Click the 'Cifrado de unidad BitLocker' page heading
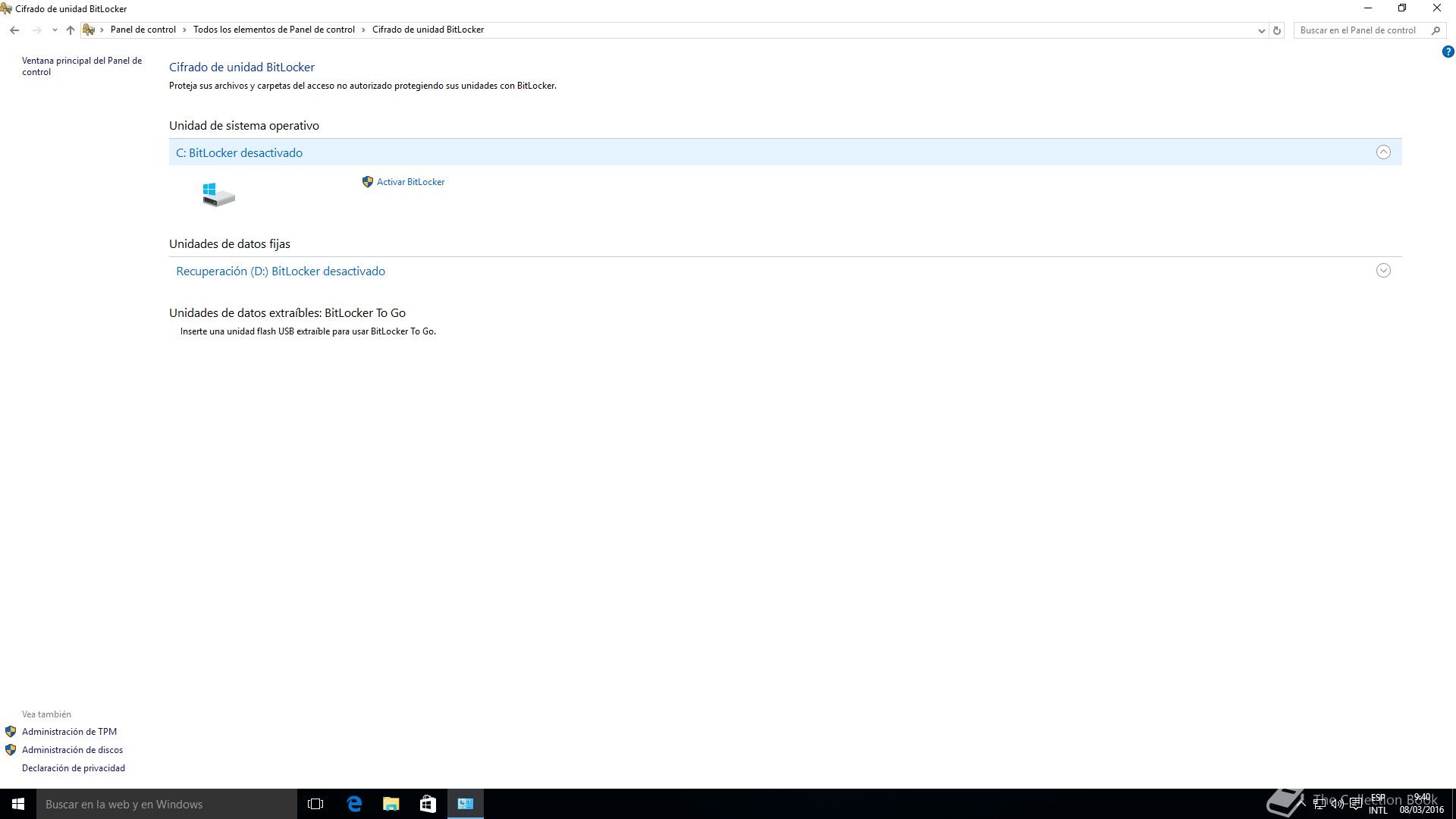The image size is (1456, 819). coord(242,67)
